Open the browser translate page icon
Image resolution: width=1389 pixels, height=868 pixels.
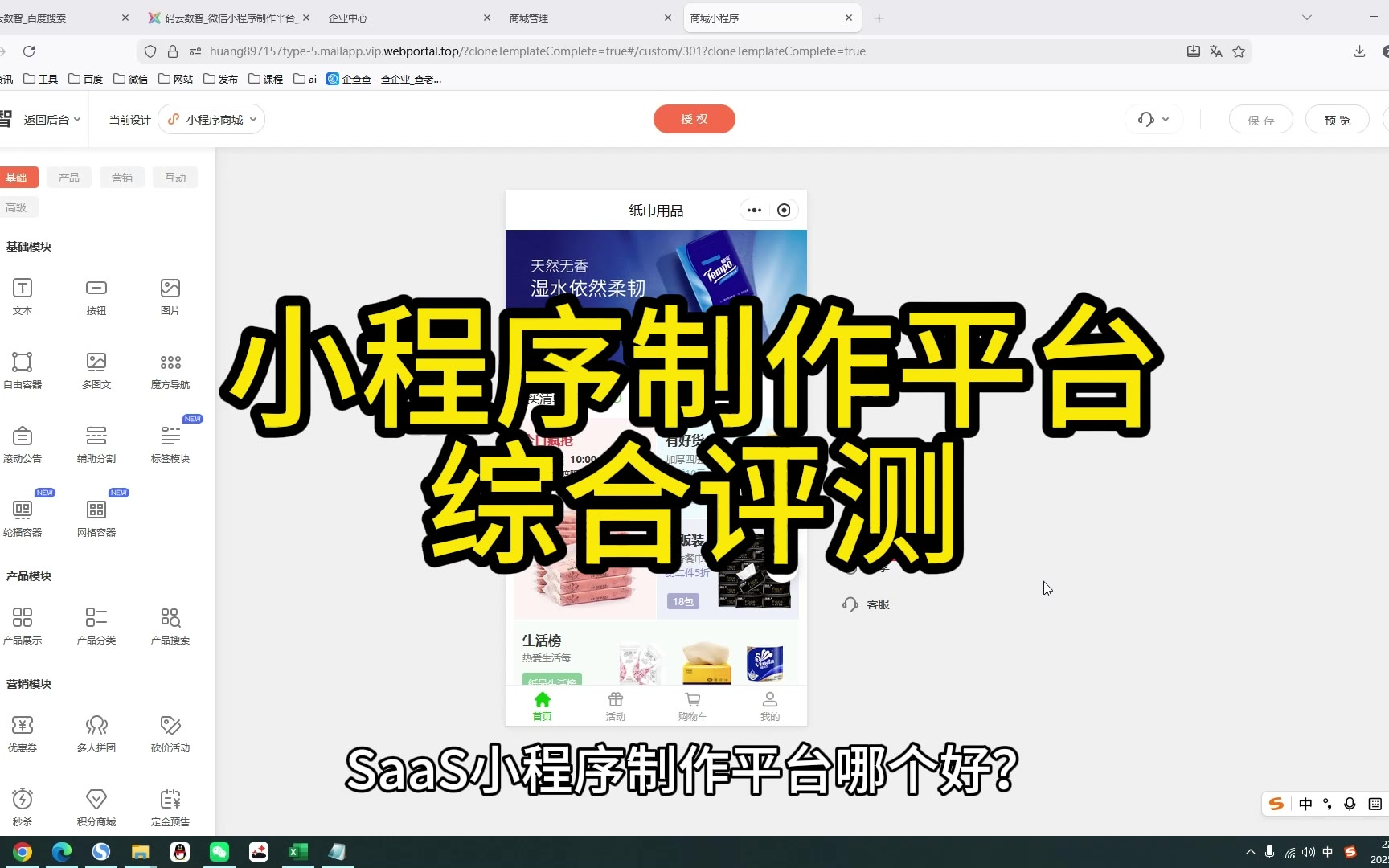point(1216,51)
